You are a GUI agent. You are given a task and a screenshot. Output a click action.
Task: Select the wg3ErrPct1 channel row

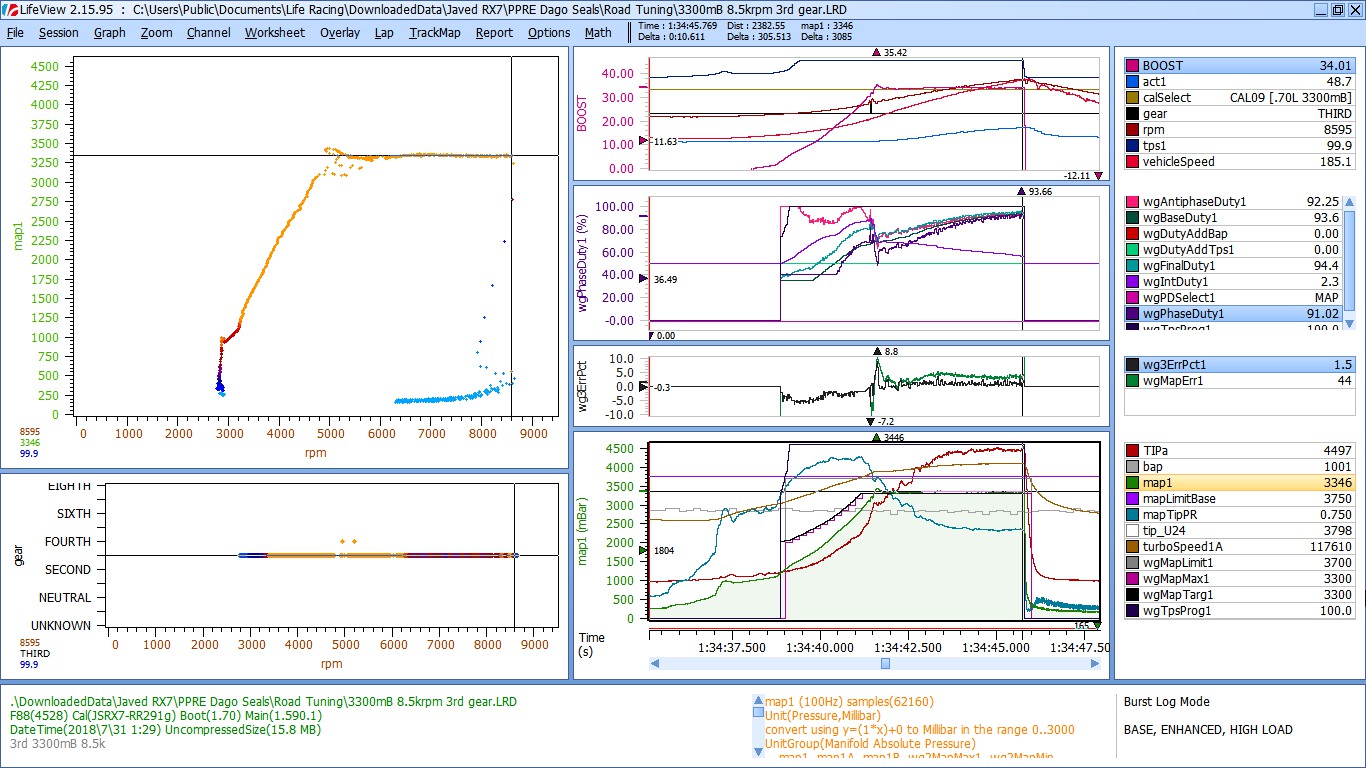(x=1239, y=364)
